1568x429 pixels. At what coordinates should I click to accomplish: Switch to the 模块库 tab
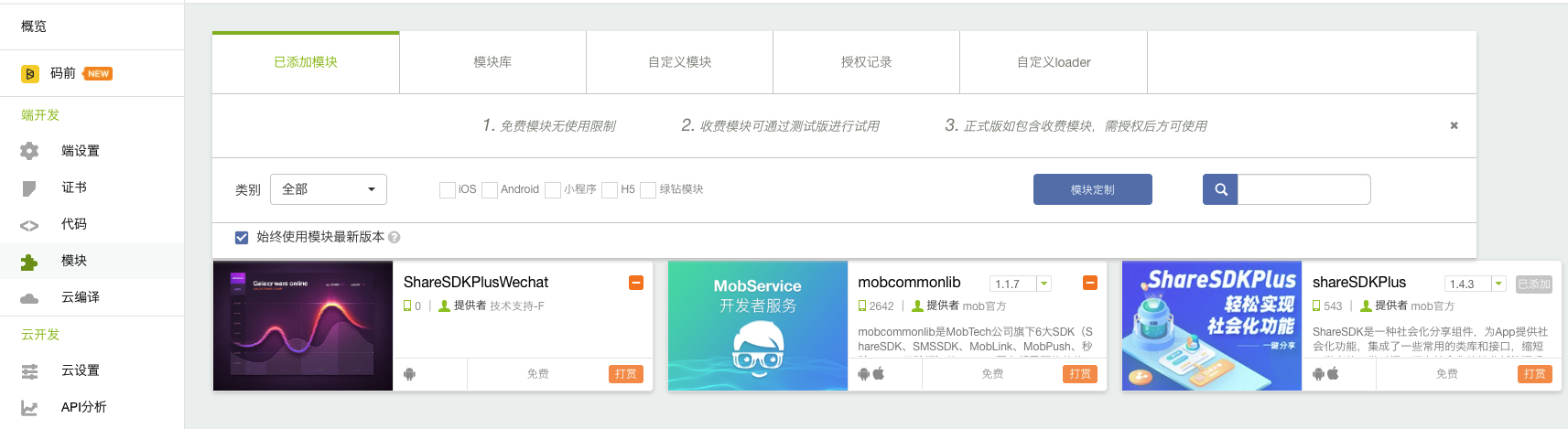point(492,62)
